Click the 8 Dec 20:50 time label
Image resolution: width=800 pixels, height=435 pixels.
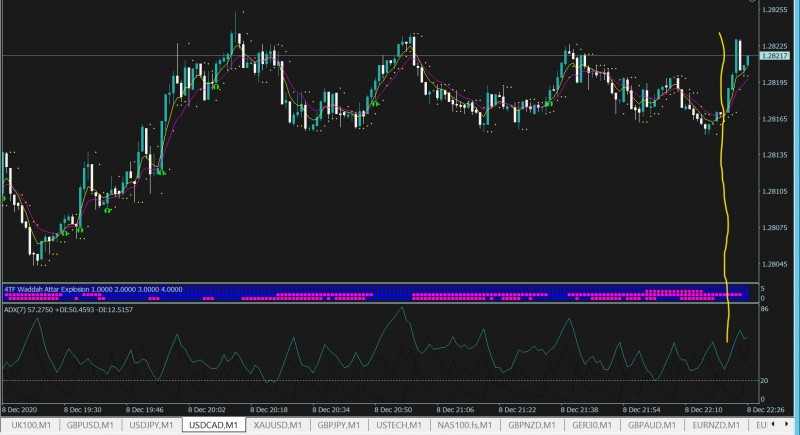(393, 410)
